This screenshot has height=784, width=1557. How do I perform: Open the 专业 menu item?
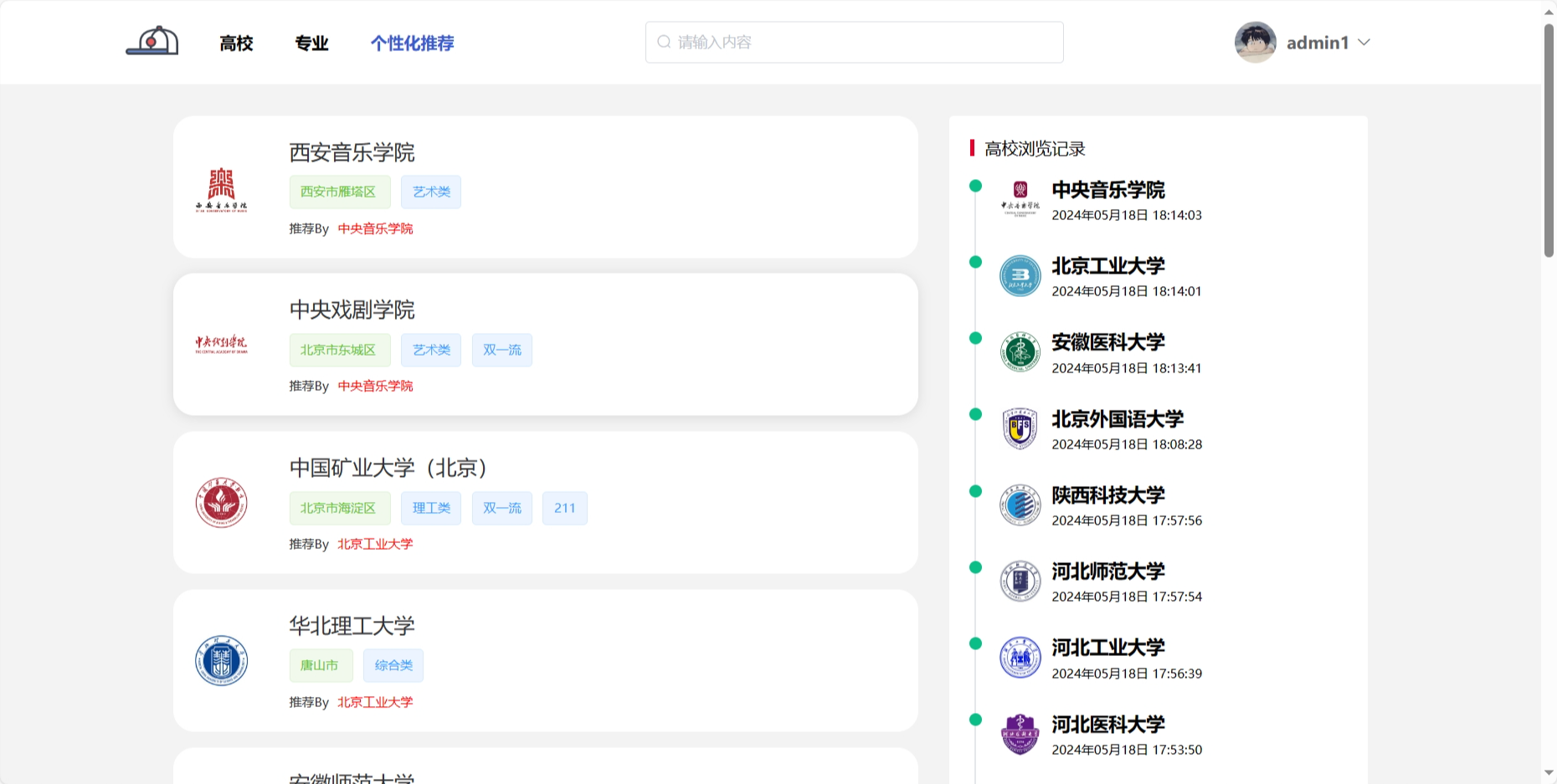click(x=311, y=43)
